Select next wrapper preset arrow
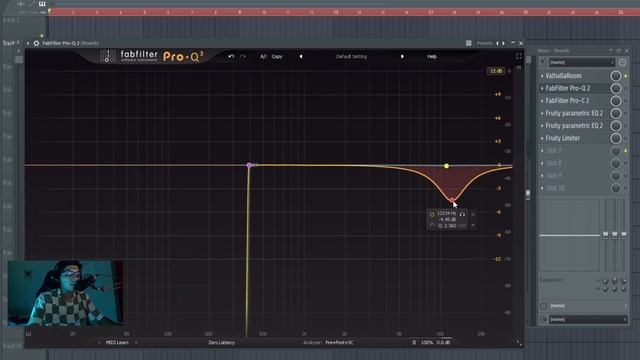Viewport: 640px width, 360px height. coord(503,43)
